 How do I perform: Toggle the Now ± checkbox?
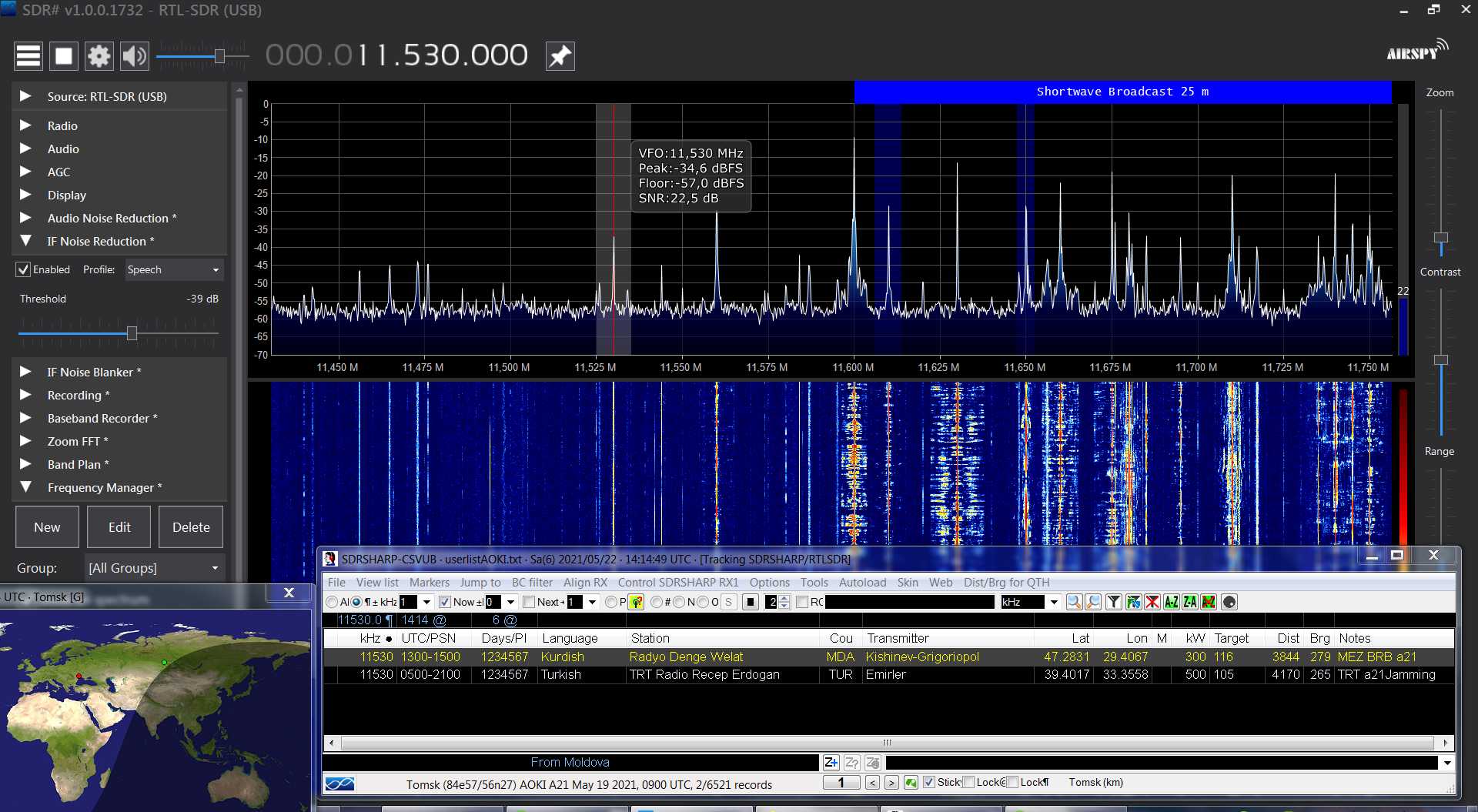pos(444,602)
